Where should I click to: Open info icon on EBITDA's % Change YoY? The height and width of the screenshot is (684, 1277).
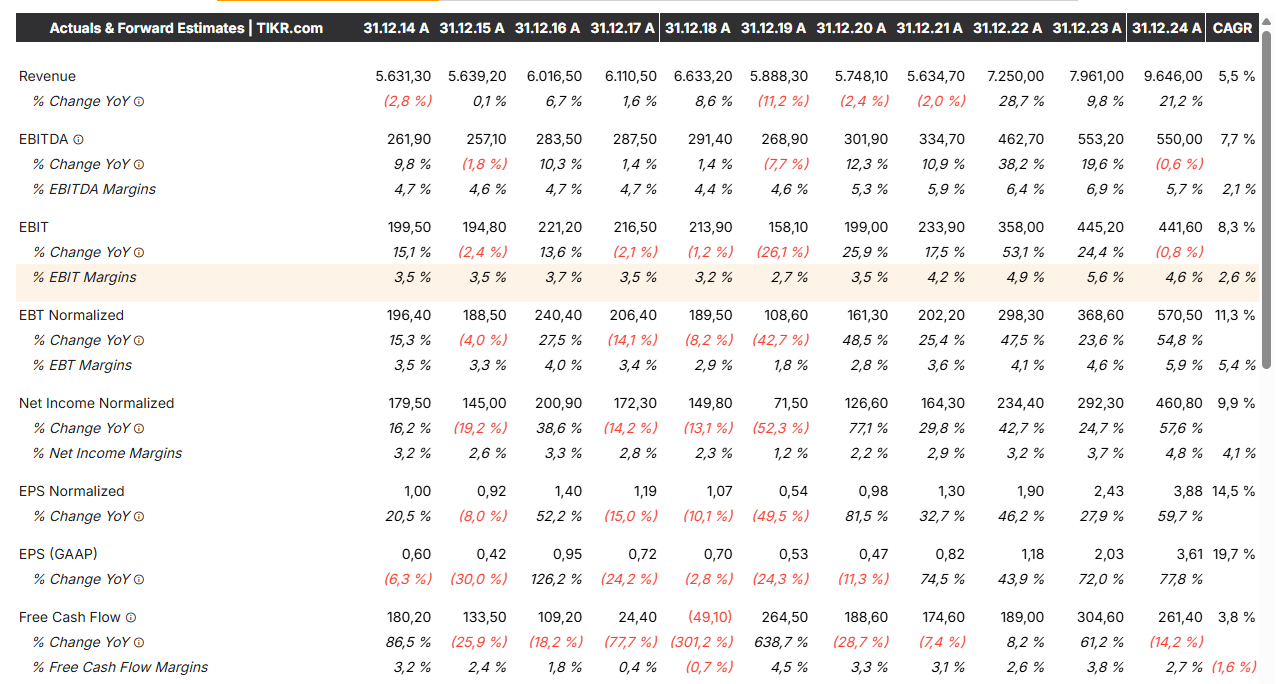pos(139,165)
